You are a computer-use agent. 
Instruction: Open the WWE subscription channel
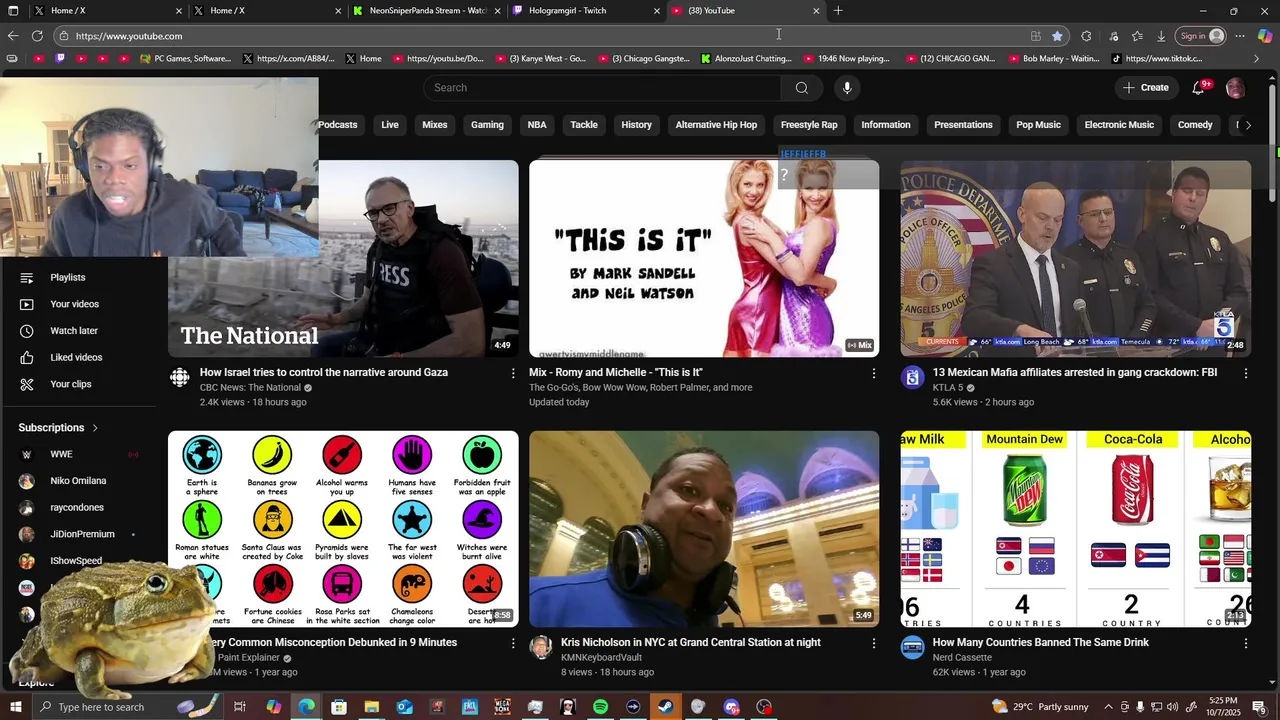[61, 454]
